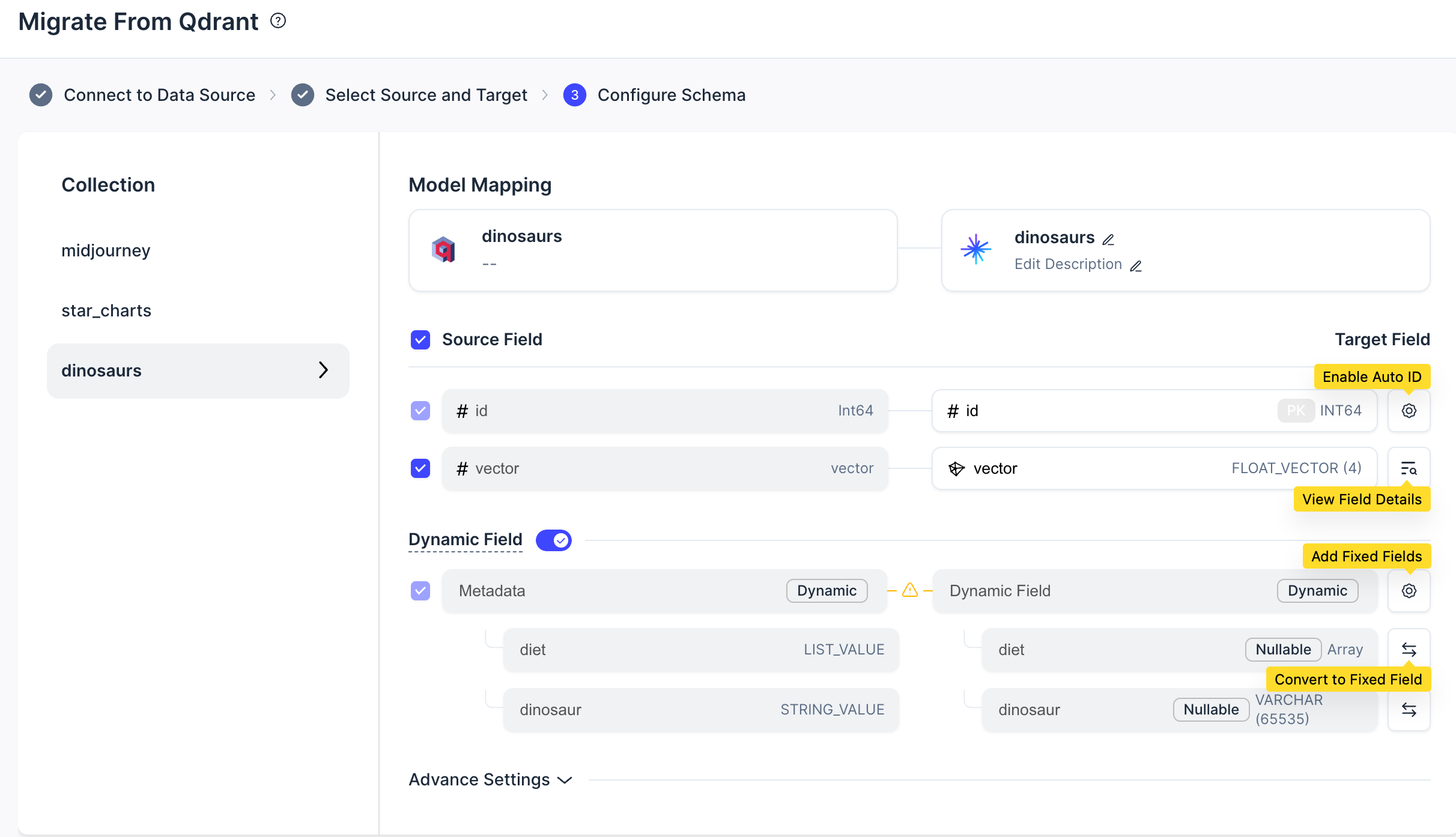Toggle the id field checkbox
Viewport: 1456px width, 837px height.
(420, 411)
